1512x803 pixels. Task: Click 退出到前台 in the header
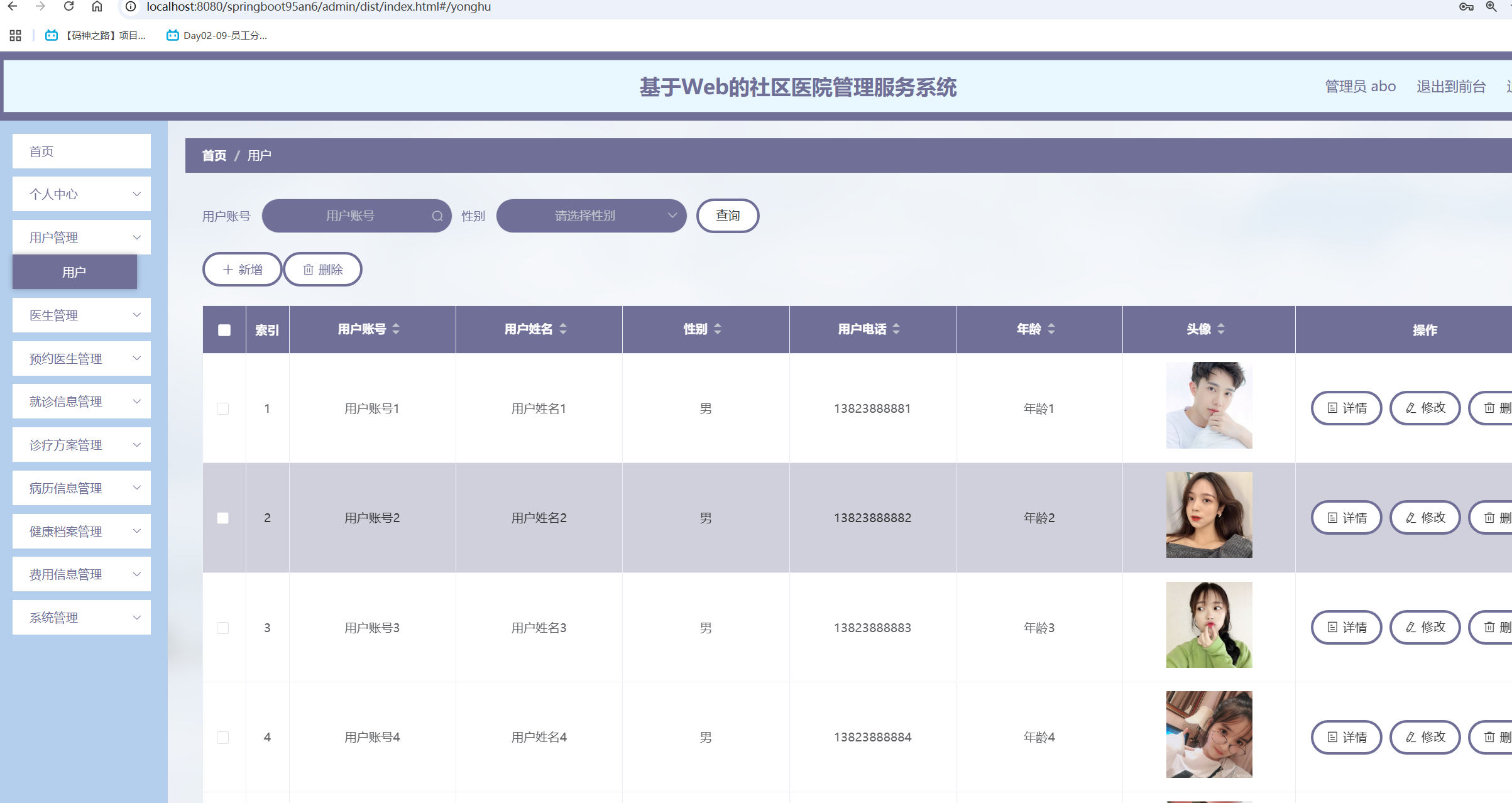(x=1451, y=87)
